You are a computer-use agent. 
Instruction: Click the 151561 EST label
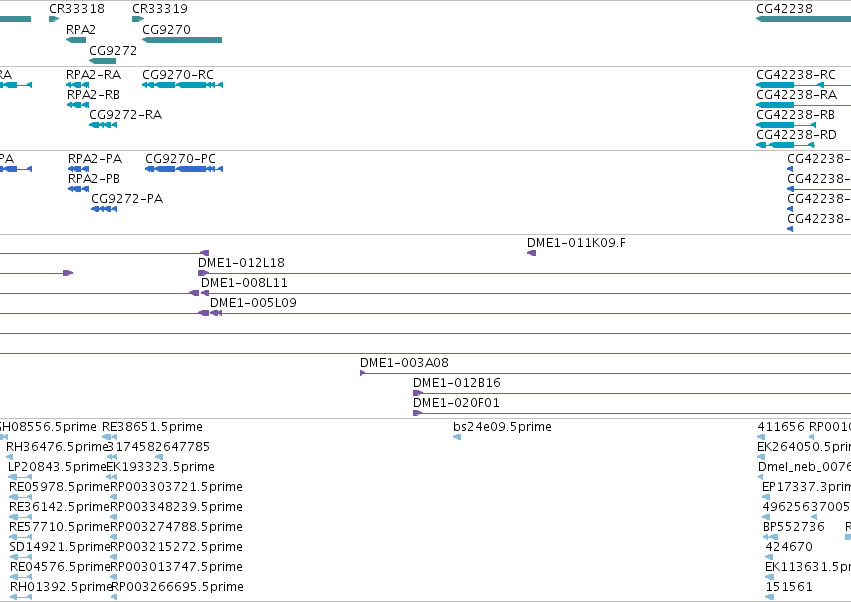[789, 587]
